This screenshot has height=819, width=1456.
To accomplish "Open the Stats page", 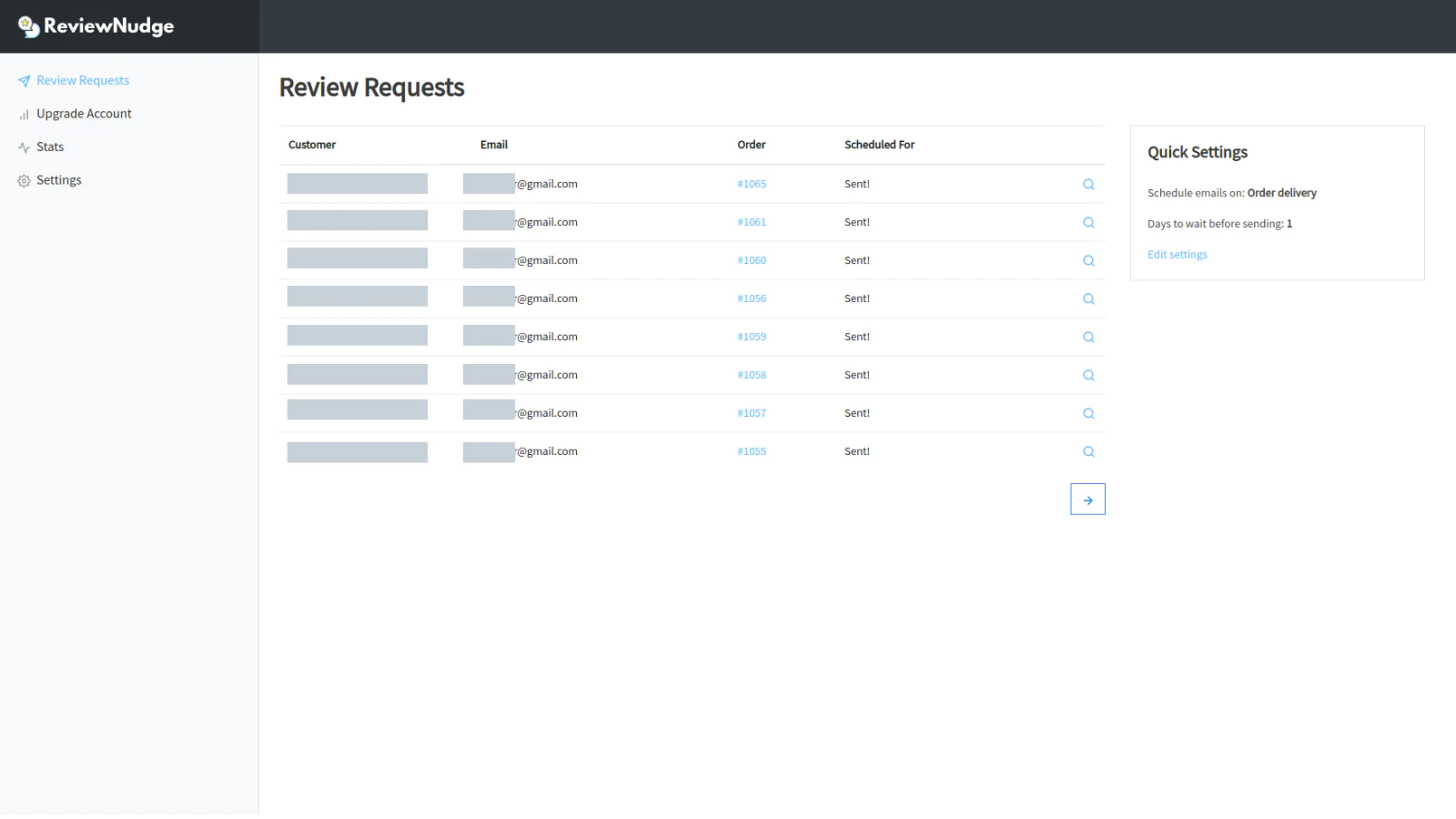I will [x=50, y=147].
